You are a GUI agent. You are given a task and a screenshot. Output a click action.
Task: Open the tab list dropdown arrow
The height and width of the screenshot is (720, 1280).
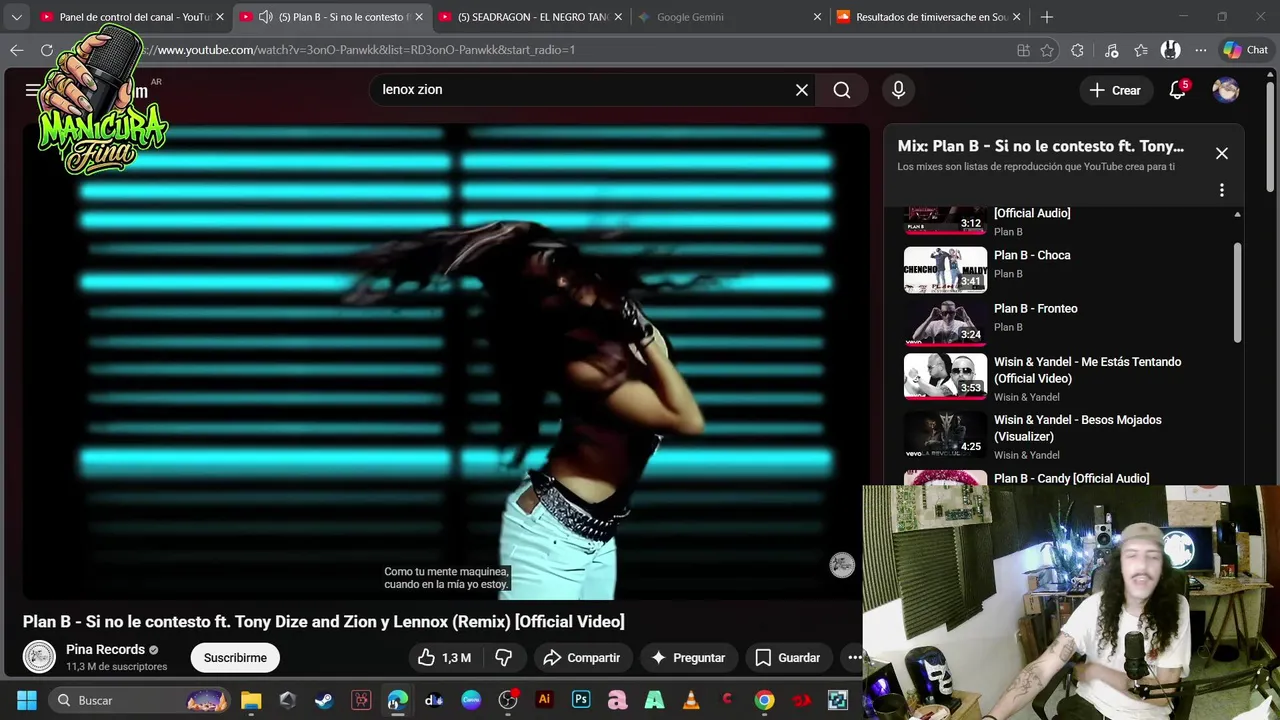point(16,17)
